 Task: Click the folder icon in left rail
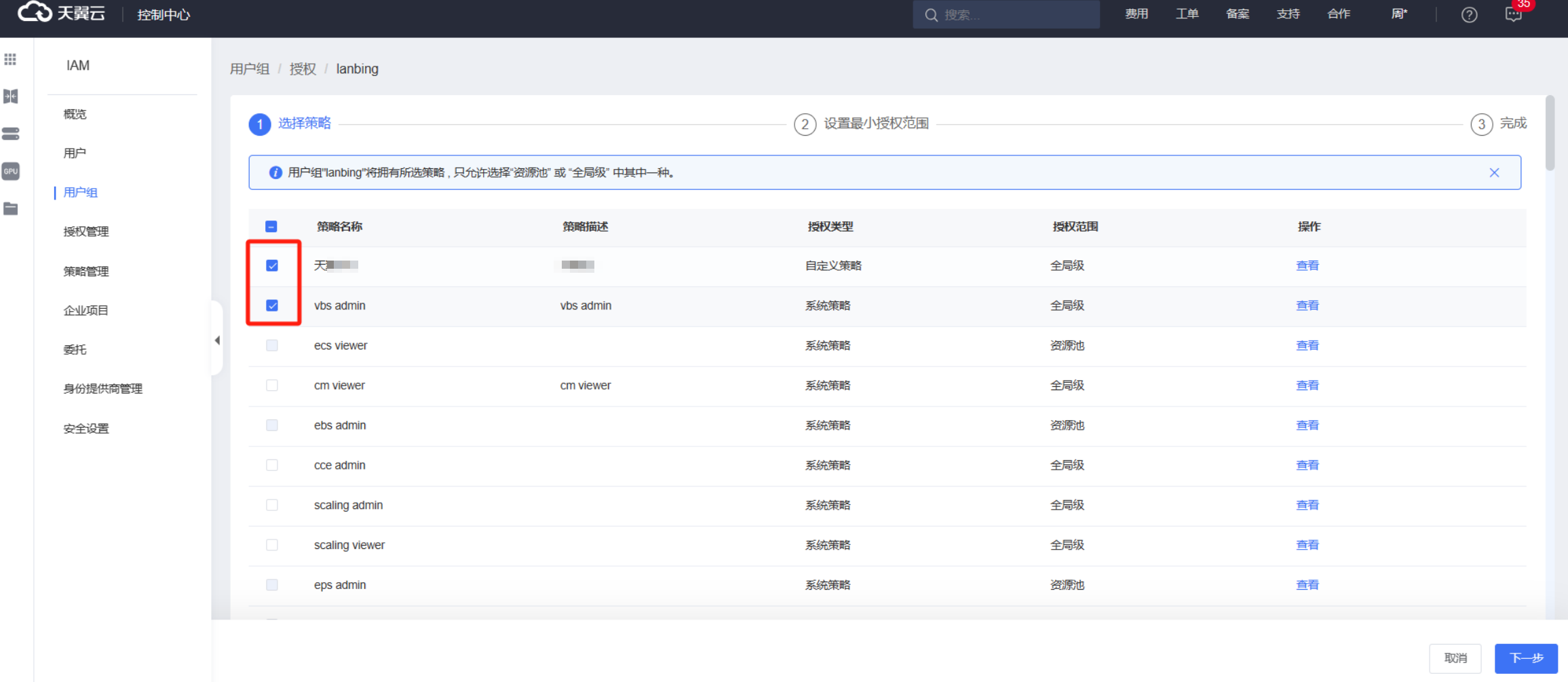(x=11, y=208)
